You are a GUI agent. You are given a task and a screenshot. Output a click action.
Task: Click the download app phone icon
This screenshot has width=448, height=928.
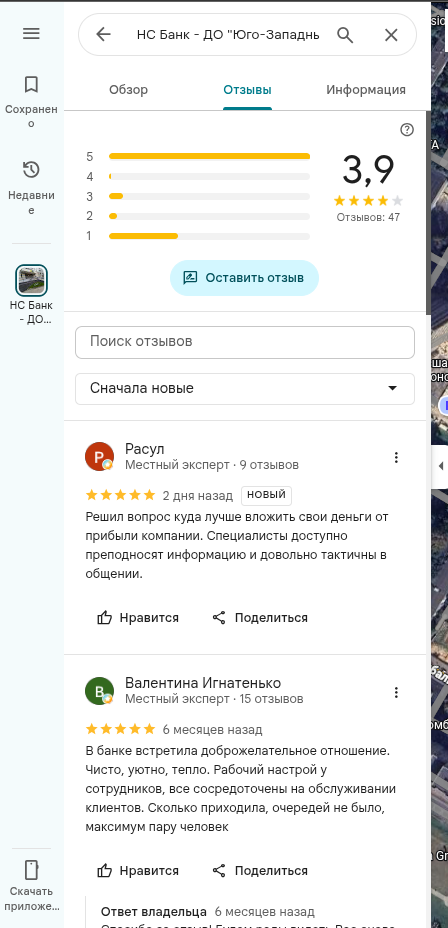pyautogui.click(x=31, y=871)
